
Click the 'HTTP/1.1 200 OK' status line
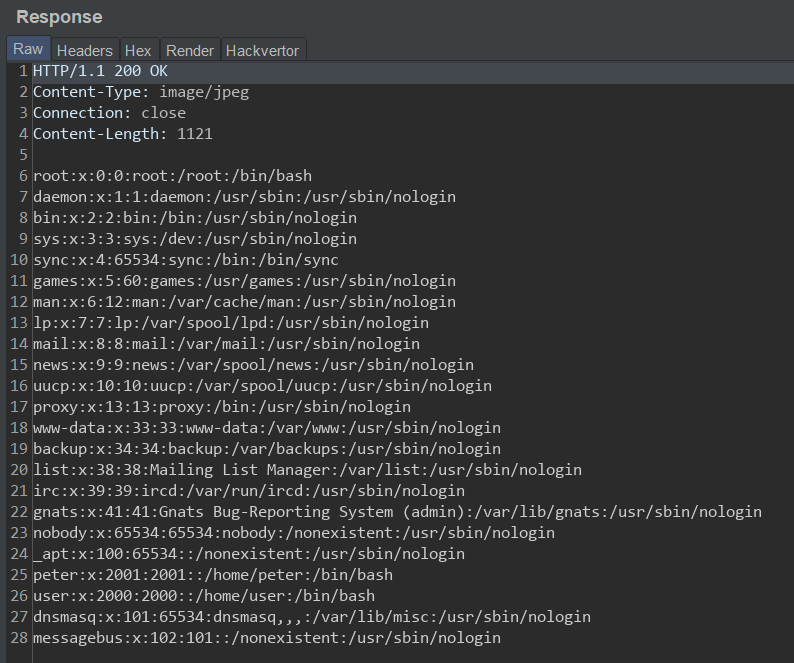(x=100, y=71)
